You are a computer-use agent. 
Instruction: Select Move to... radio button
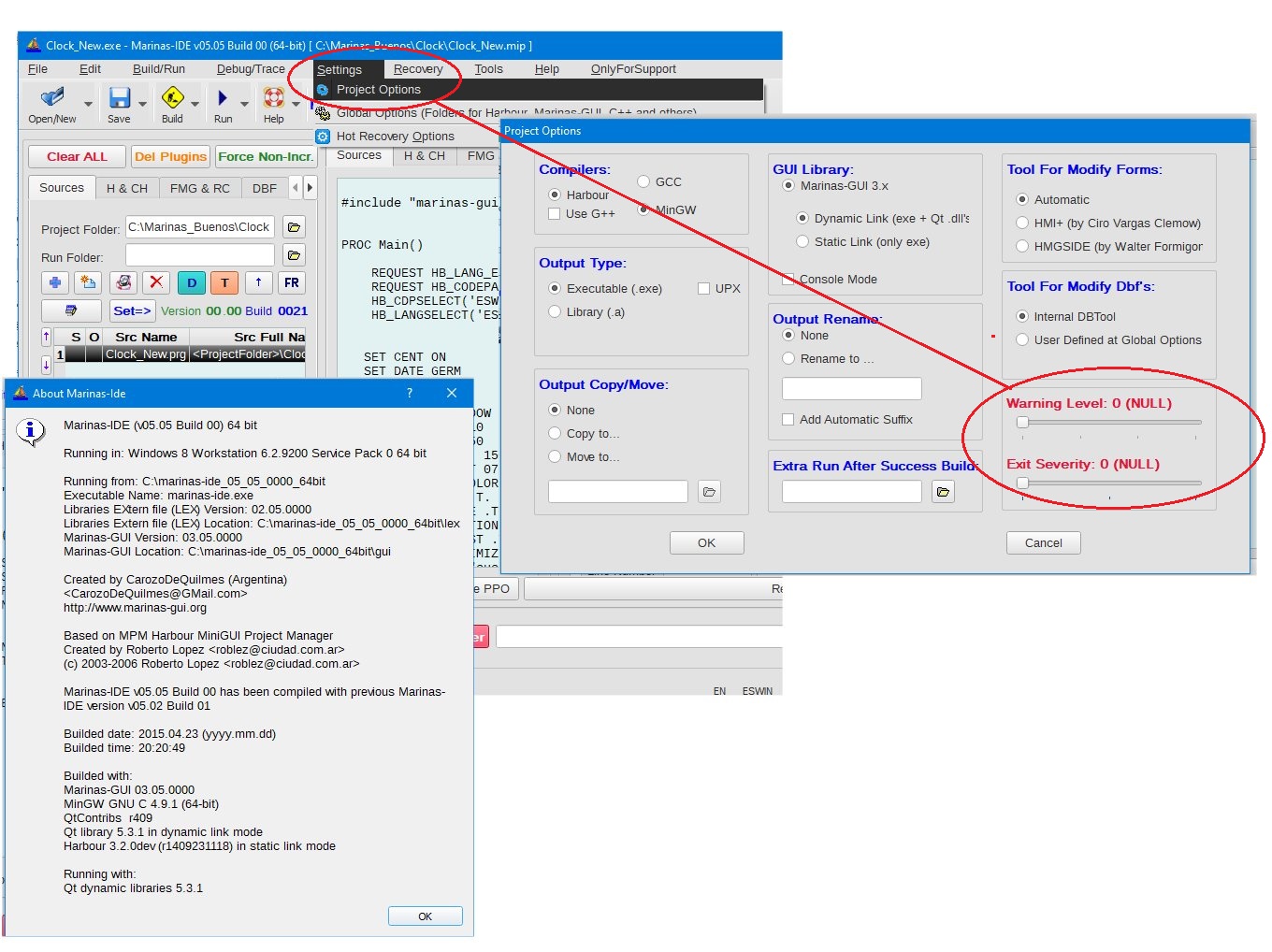555,456
